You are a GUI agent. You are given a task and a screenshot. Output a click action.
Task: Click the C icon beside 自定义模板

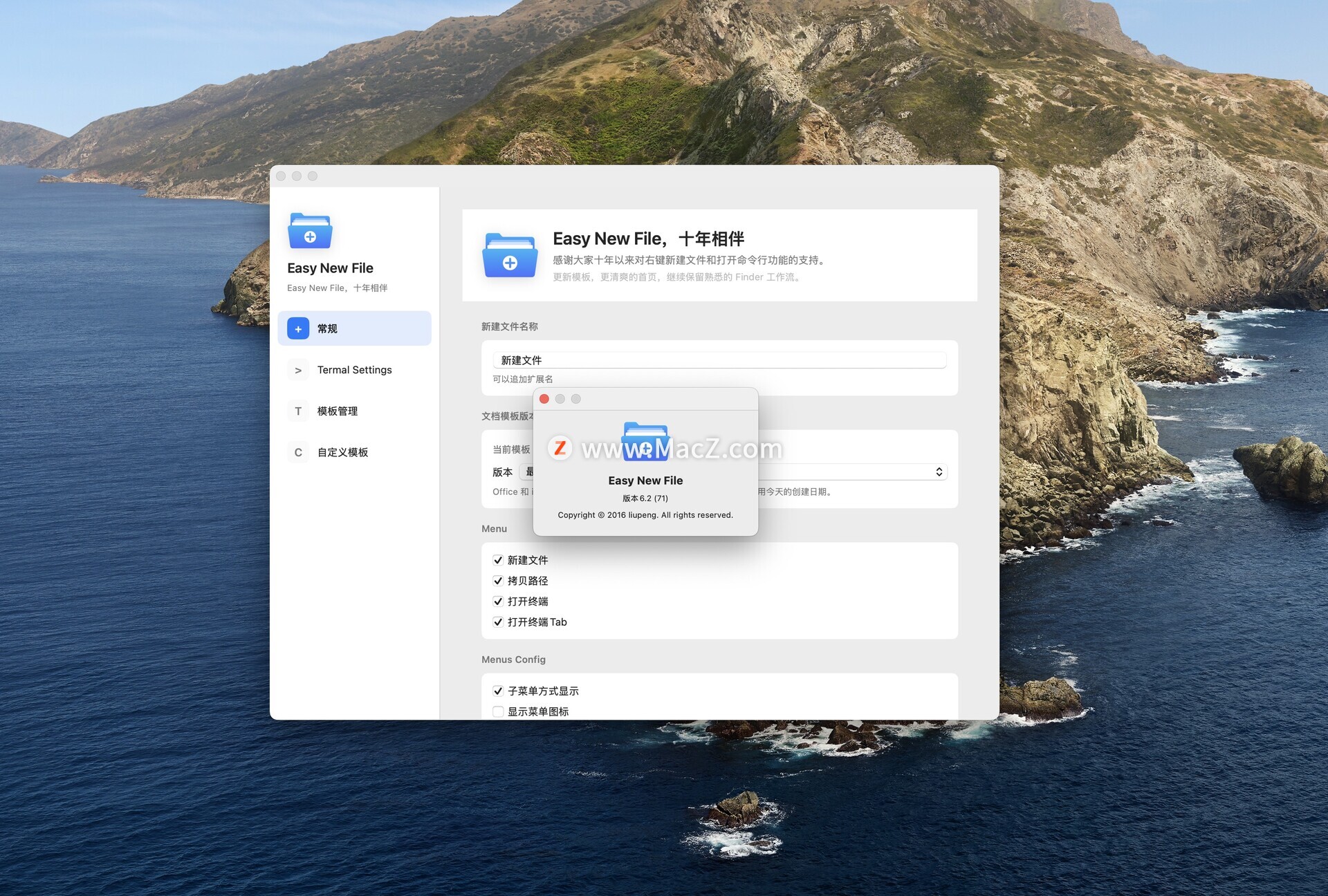click(x=298, y=452)
